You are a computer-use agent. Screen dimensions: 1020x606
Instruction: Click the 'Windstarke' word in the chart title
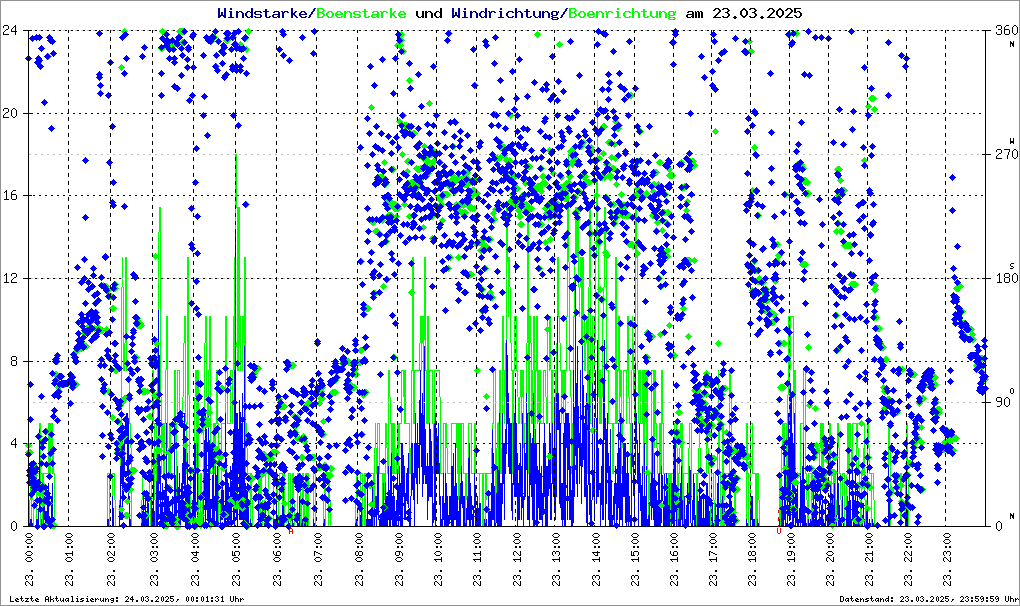point(264,13)
